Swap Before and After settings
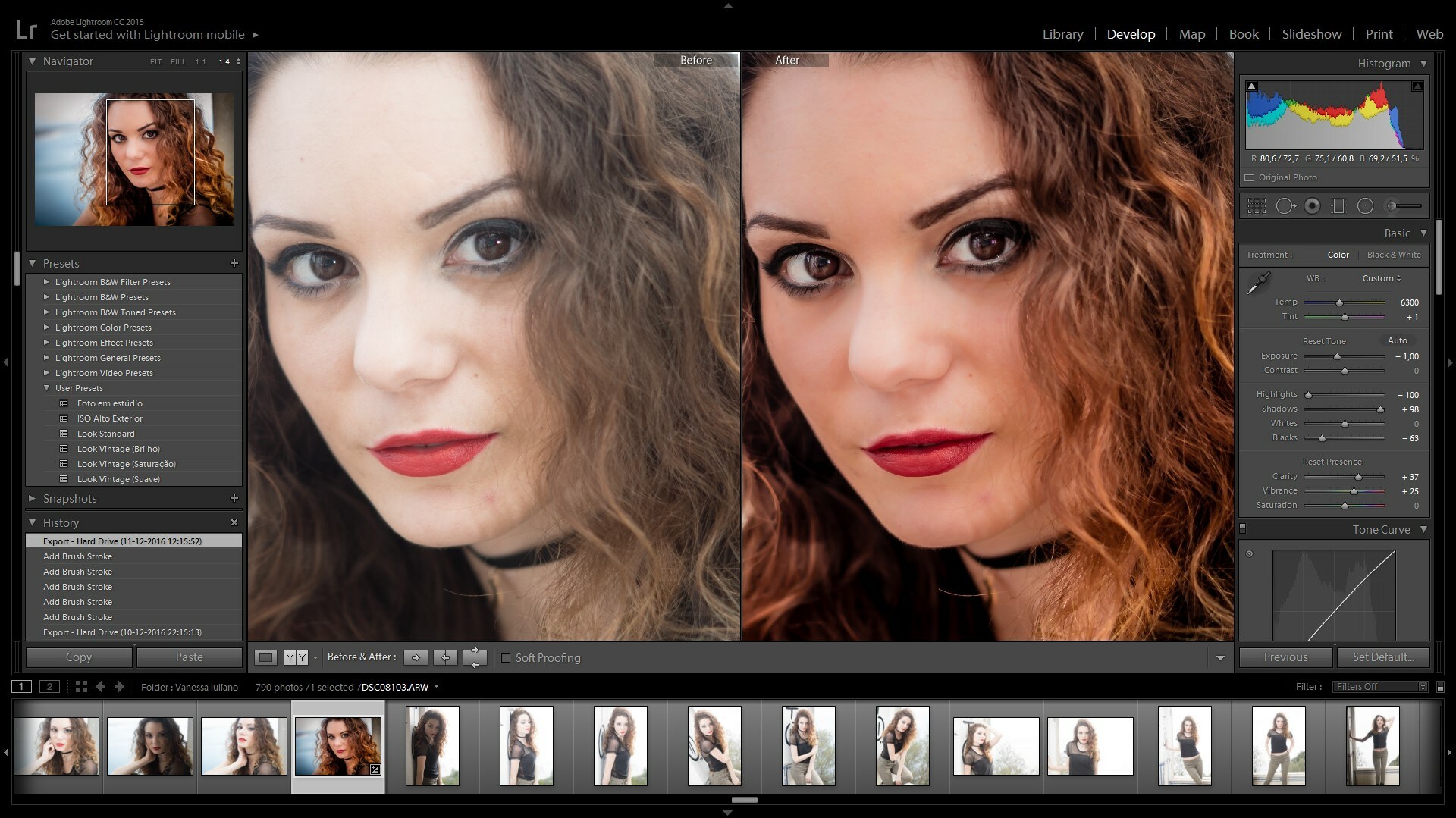Image resolution: width=1456 pixels, height=818 pixels. (x=475, y=657)
